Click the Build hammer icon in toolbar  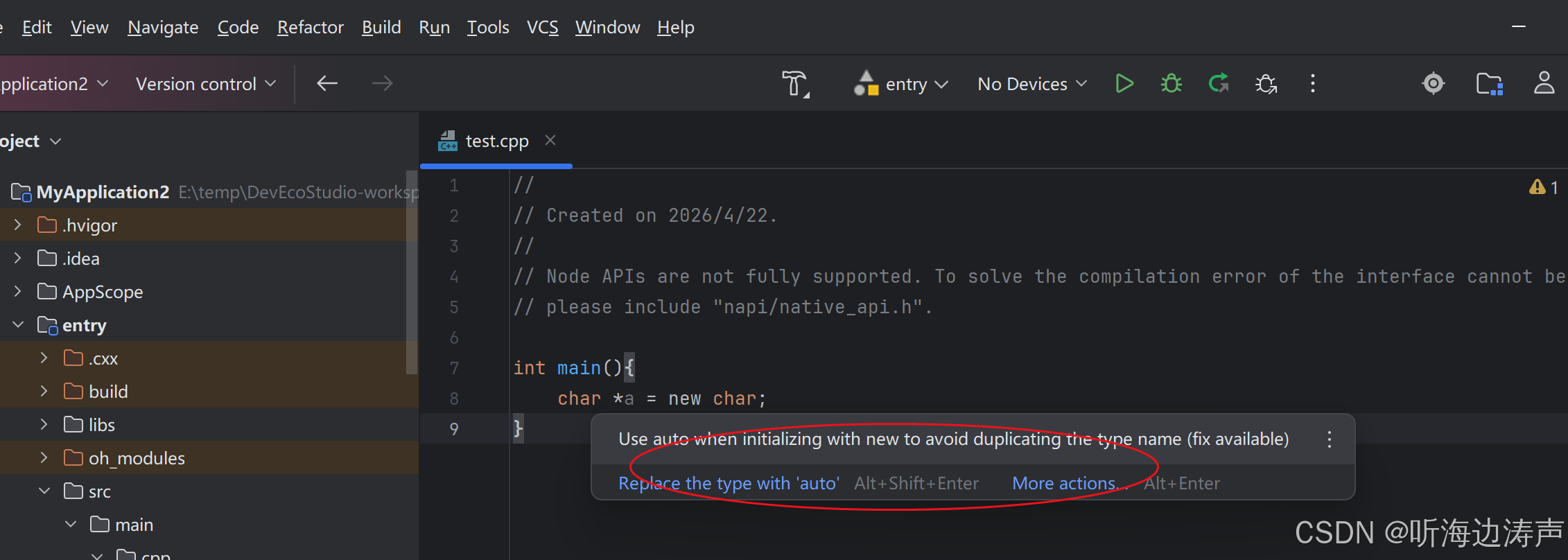(795, 84)
